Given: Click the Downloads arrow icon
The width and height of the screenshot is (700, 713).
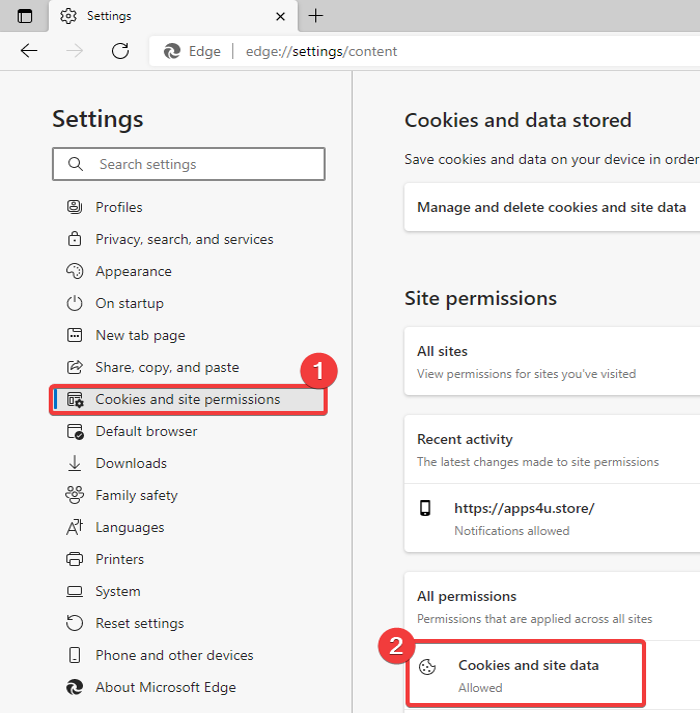Looking at the screenshot, I should click(x=74, y=463).
